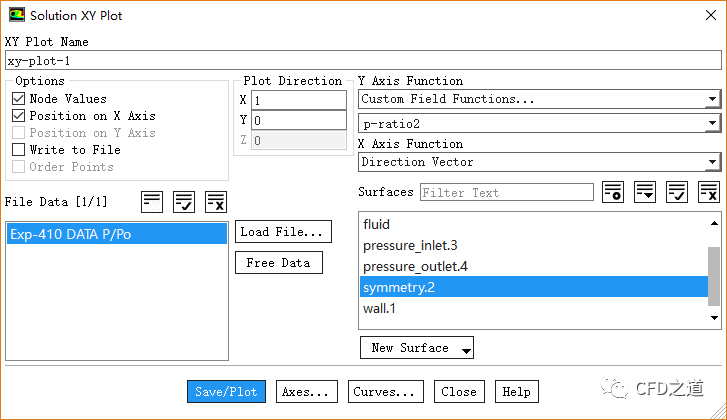Enable Write to File checkbox
The width and height of the screenshot is (727, 420).
pyautogui.click(x=19, y=150)
